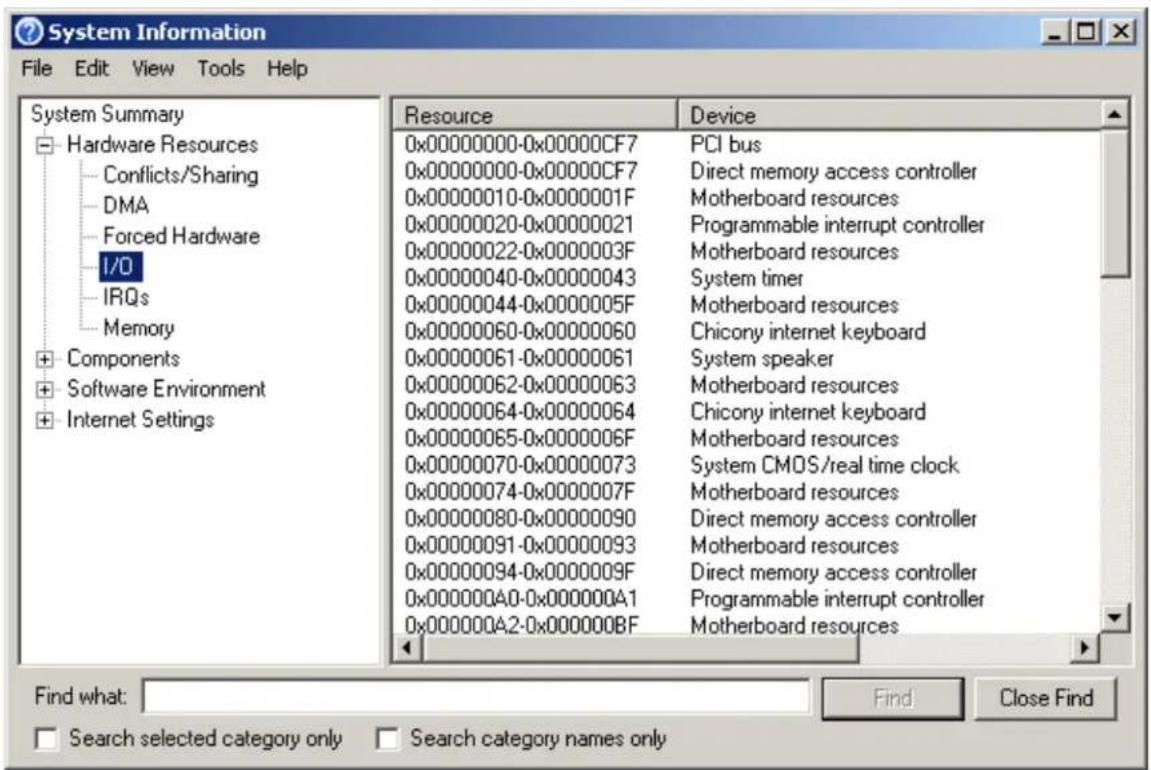The image size is (1151, 770).
Task: Select Conflicts/Sharing in the tree
Action: [x=181, y=175]
